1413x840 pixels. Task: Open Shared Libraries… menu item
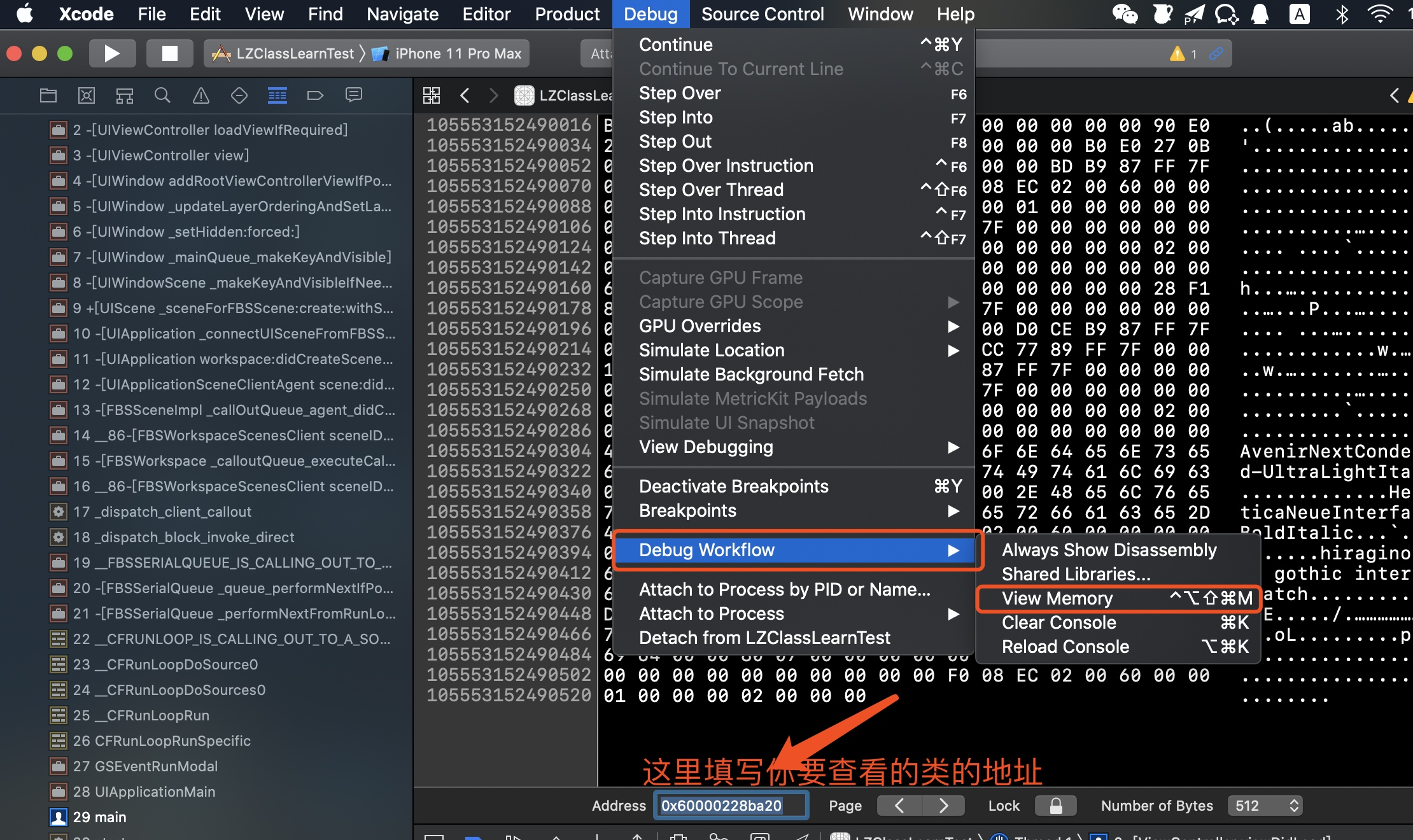tap(1118, 574)
